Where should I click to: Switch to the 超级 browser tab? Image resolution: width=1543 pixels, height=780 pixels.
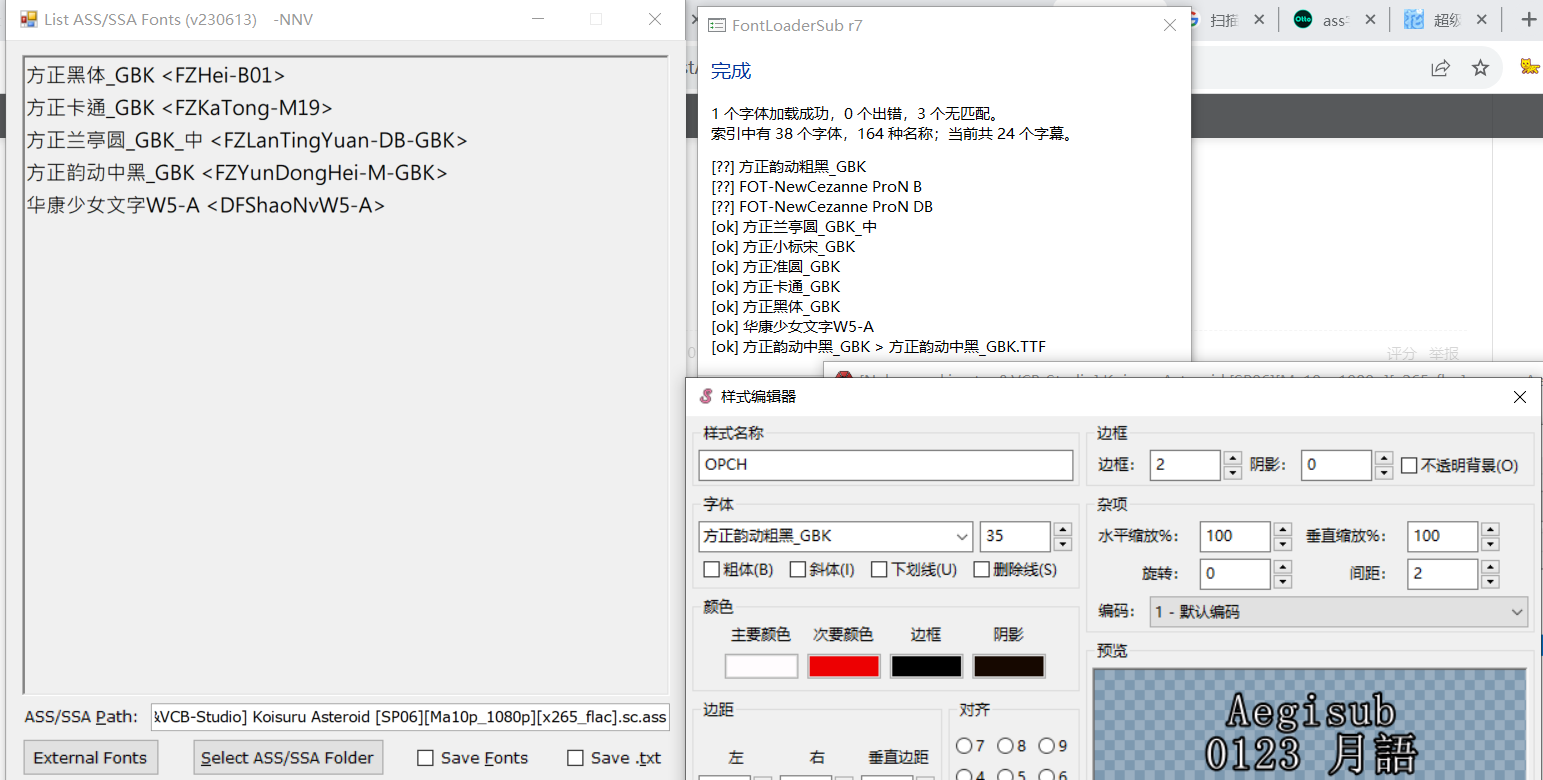[x=1433, y=19]
